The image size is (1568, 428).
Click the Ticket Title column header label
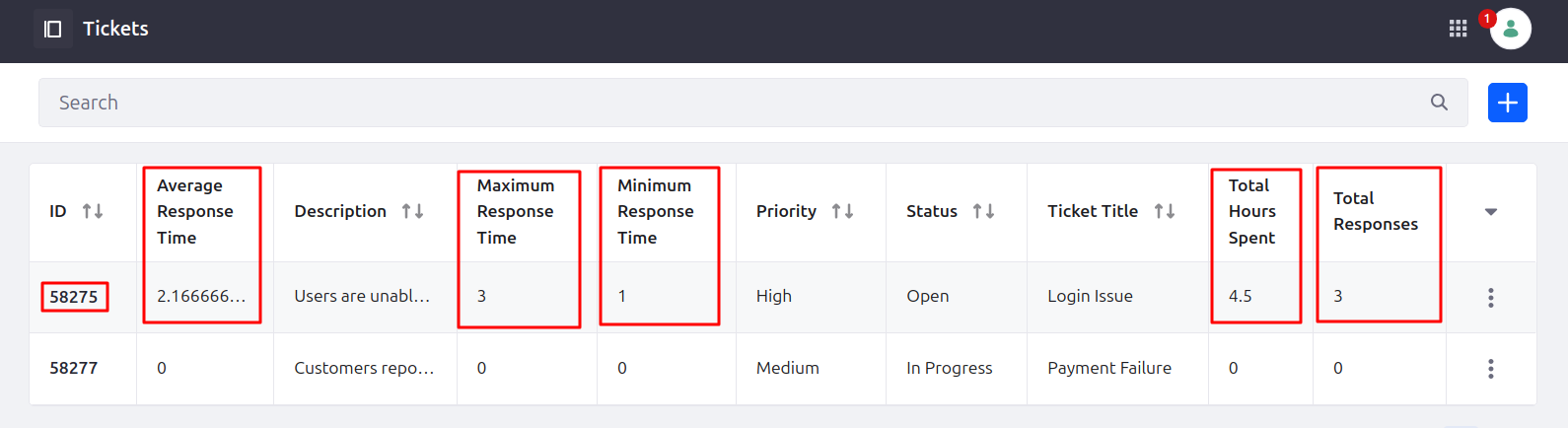(x=1093, y=211)
